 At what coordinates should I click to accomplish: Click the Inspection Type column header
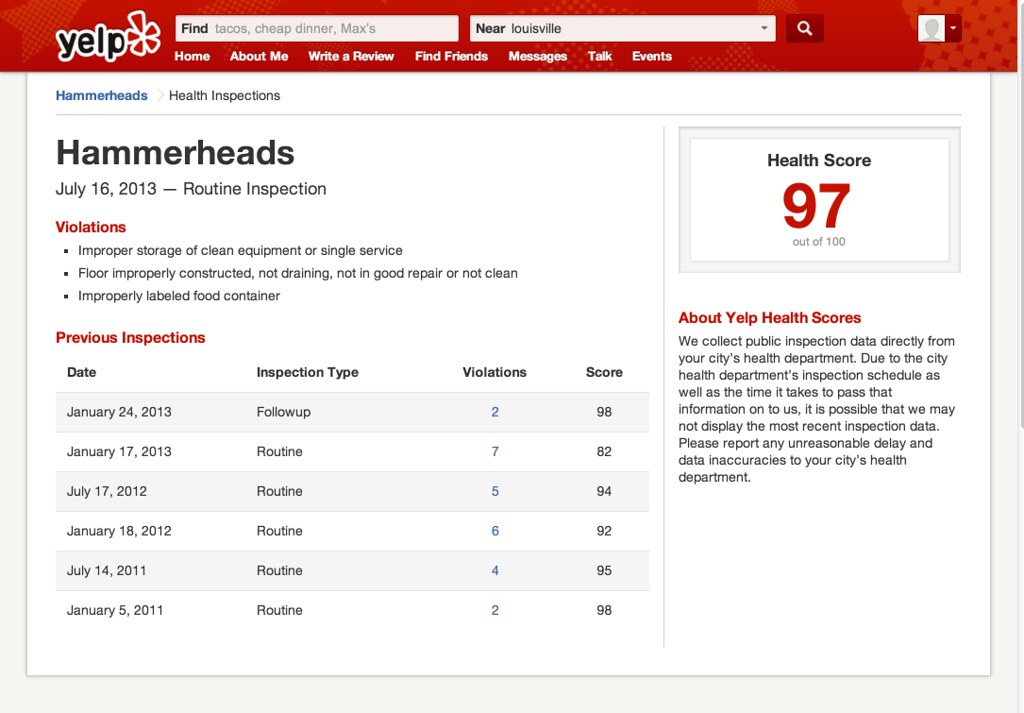pos(308,372)
